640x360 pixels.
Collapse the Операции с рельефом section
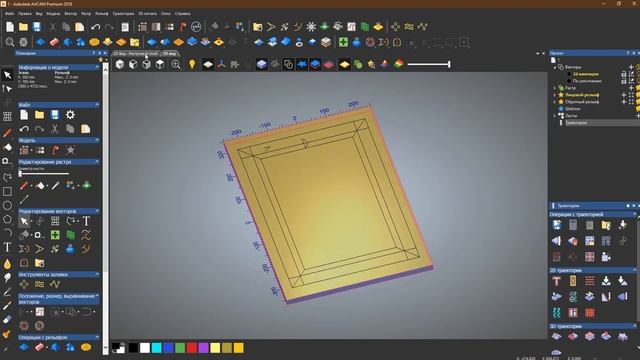(x=97, y=338)
